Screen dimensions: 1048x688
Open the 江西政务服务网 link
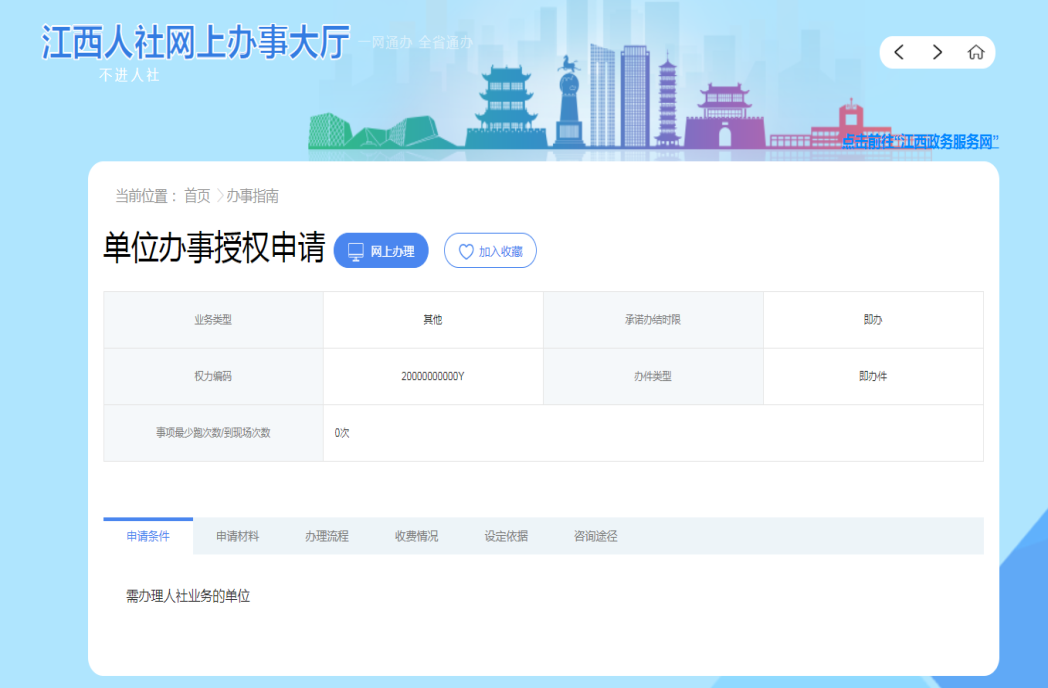[921, 142]
